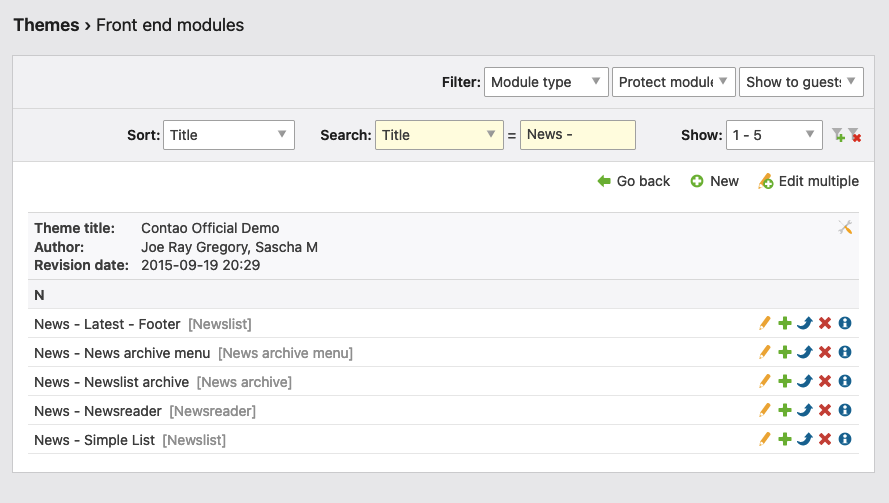The height and width of the screenshot is (503, 889).
Task: Select the News - Latest - Footer row text
Action: [107, 324]
